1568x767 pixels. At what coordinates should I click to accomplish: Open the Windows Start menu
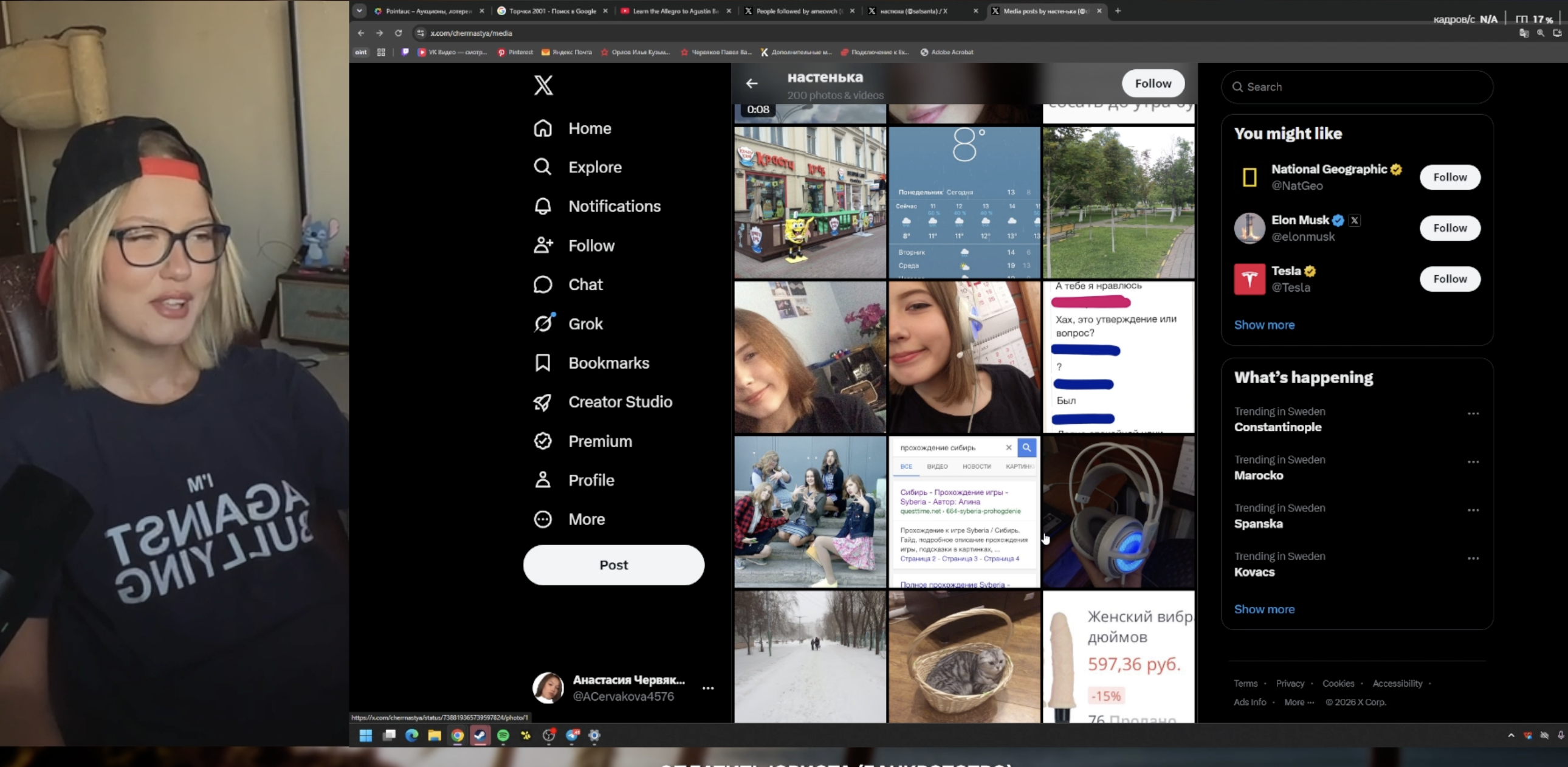pyautogui.click(x=366, y=735)
